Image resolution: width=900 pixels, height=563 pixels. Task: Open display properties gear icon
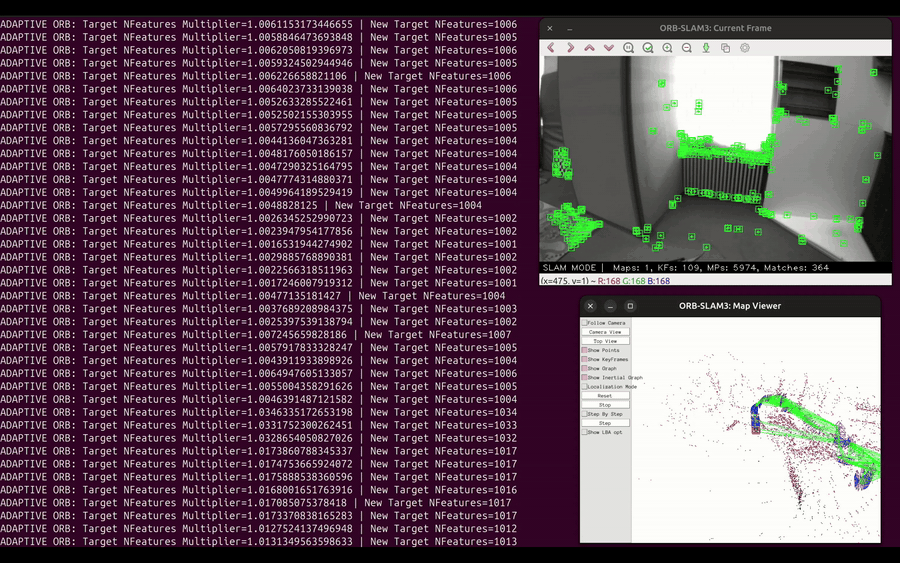[x=745, y=48]
